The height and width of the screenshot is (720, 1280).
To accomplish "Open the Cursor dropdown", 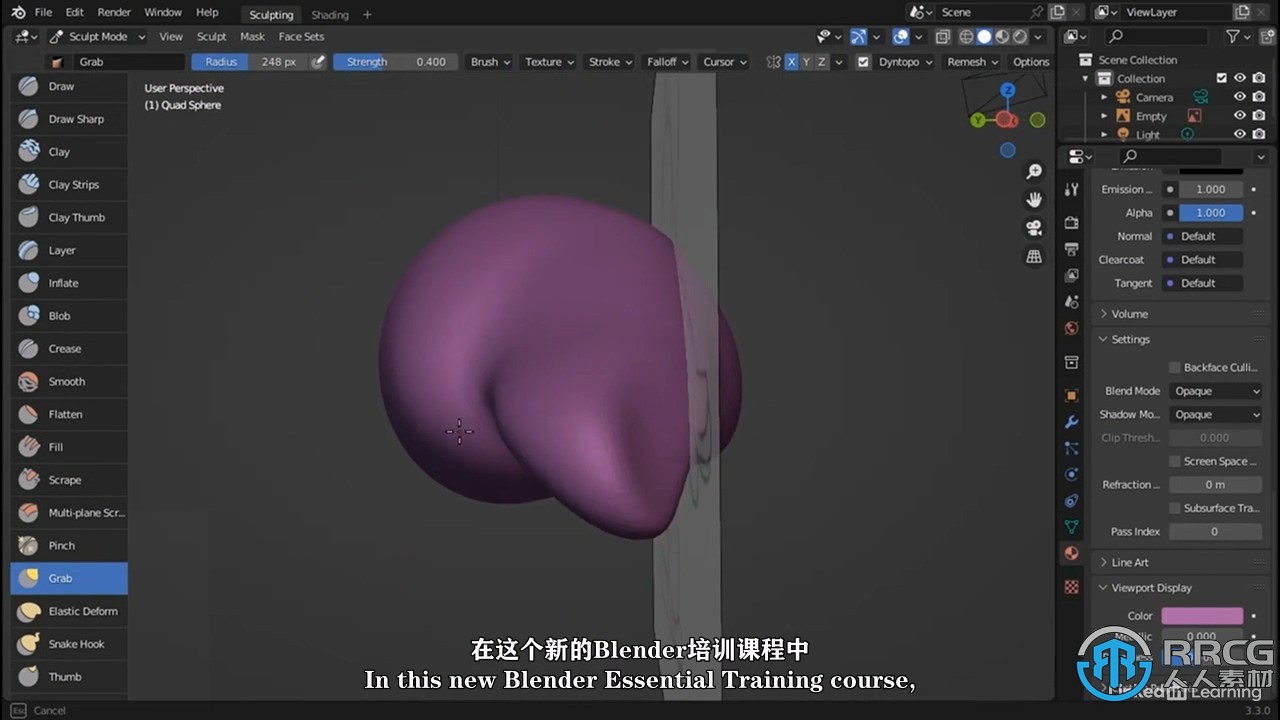I will point(724,62).
